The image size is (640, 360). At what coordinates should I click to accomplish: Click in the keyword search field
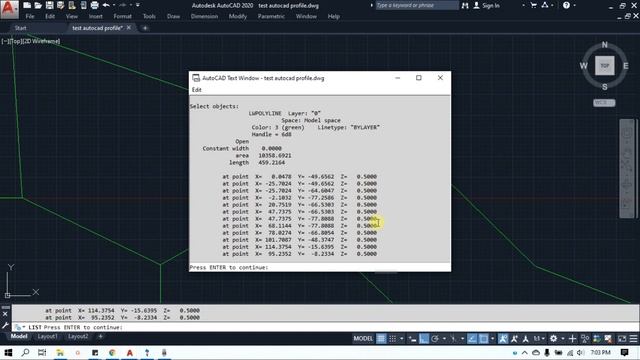(417, 5)
